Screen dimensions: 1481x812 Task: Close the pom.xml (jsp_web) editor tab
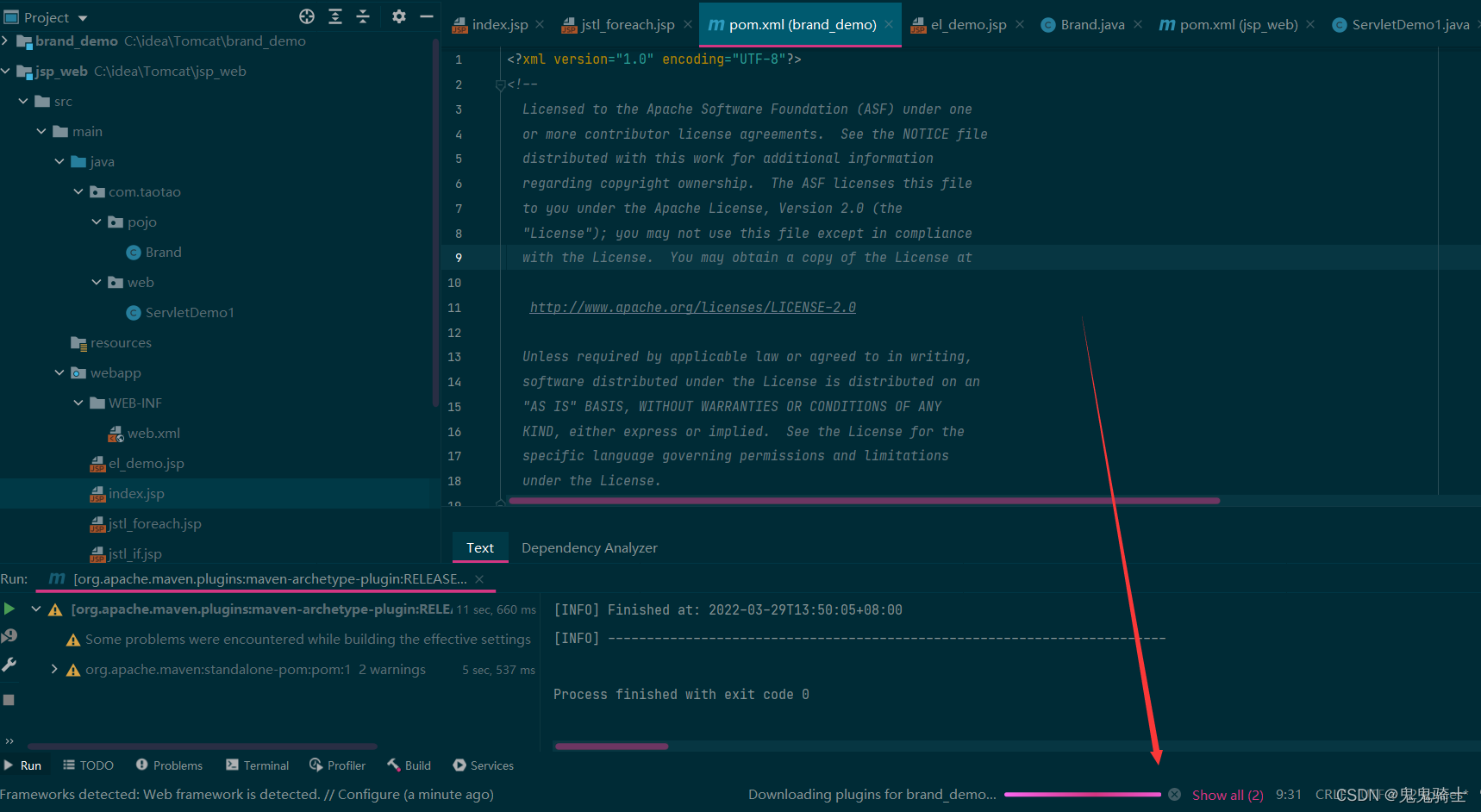click(1310, 25)
